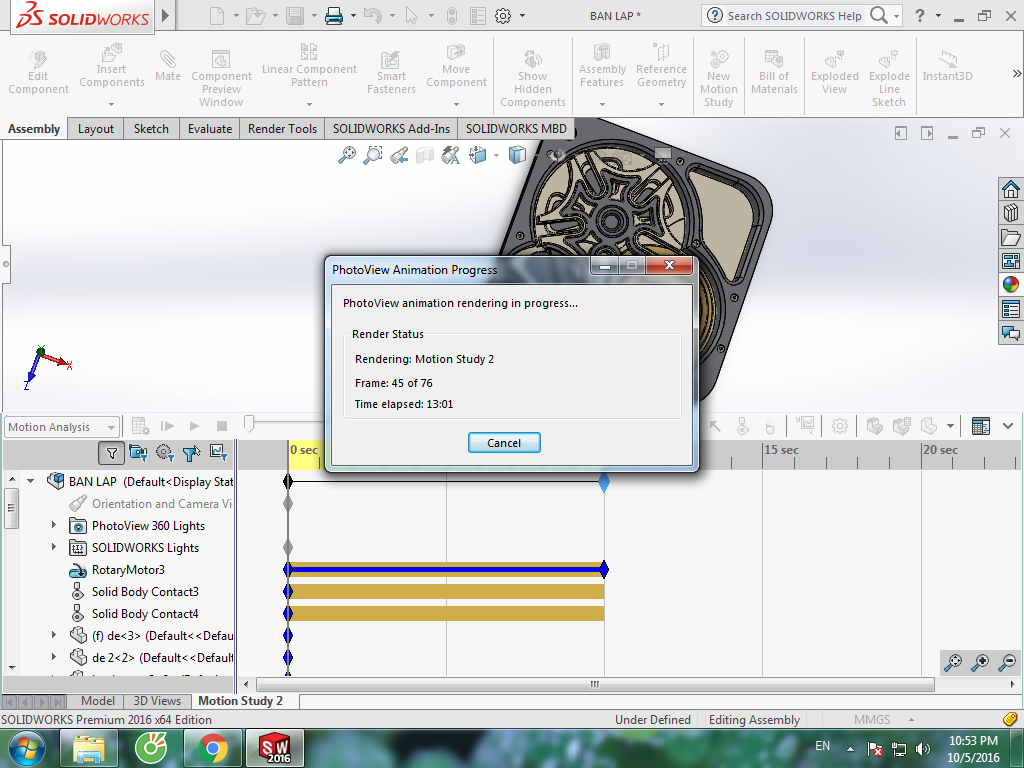The image size is (1024, 768).
Task: Open the Options gear icon
Action: tap(503, 16)
